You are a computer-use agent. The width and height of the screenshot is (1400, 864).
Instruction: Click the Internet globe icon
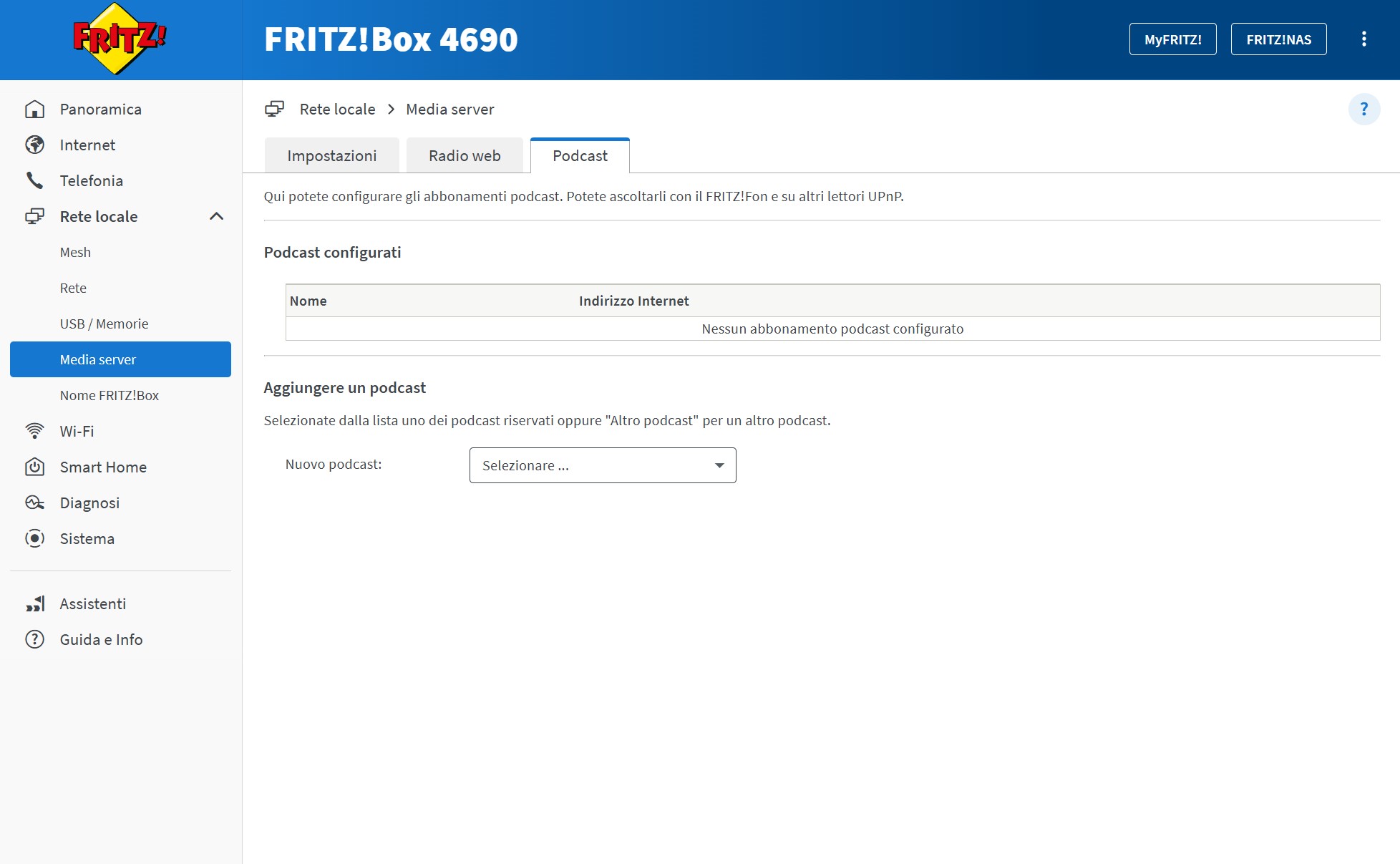click(34, 145)
